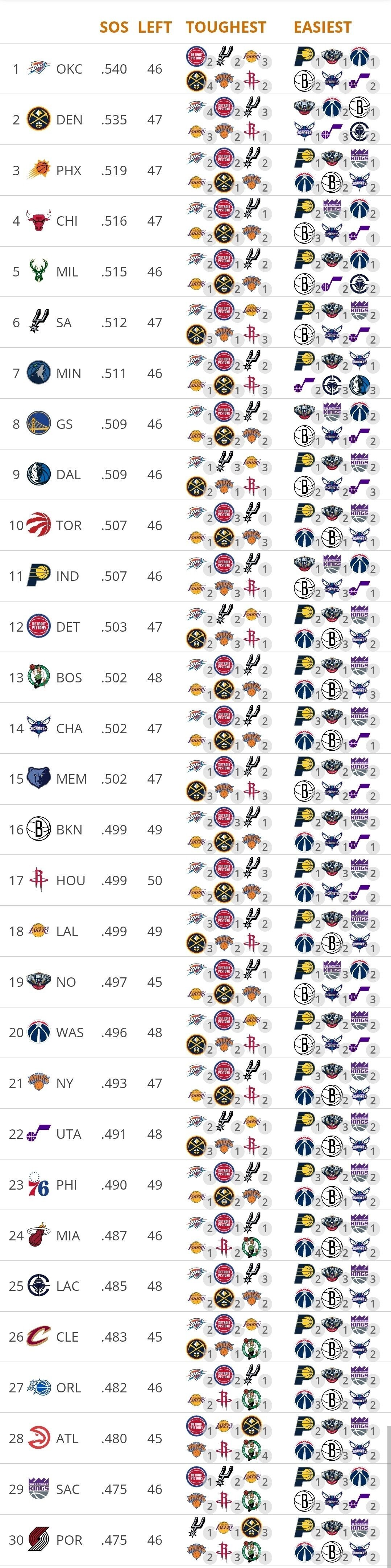Click the Brooklyn Nets logo in row 16
Viewport: 391px width, 1568px height.
click(38, 829)
